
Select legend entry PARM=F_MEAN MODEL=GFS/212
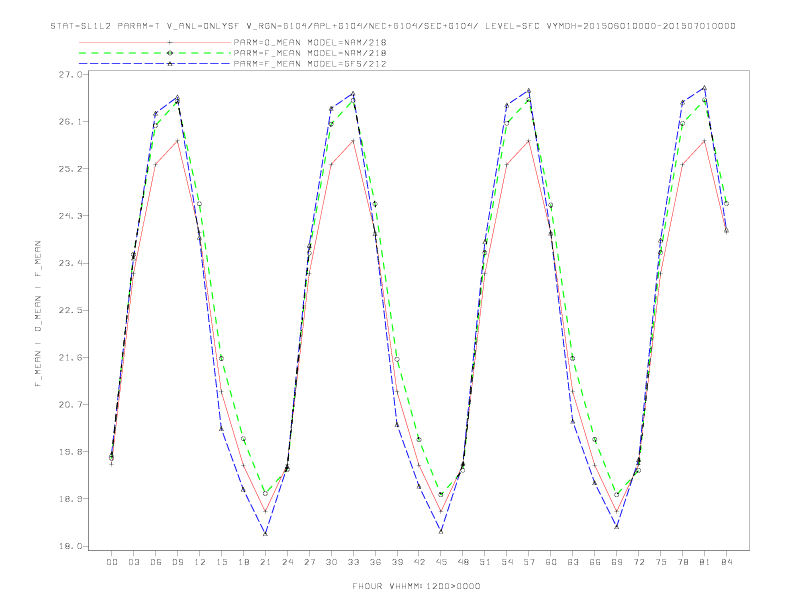click(x=310, y=64)
